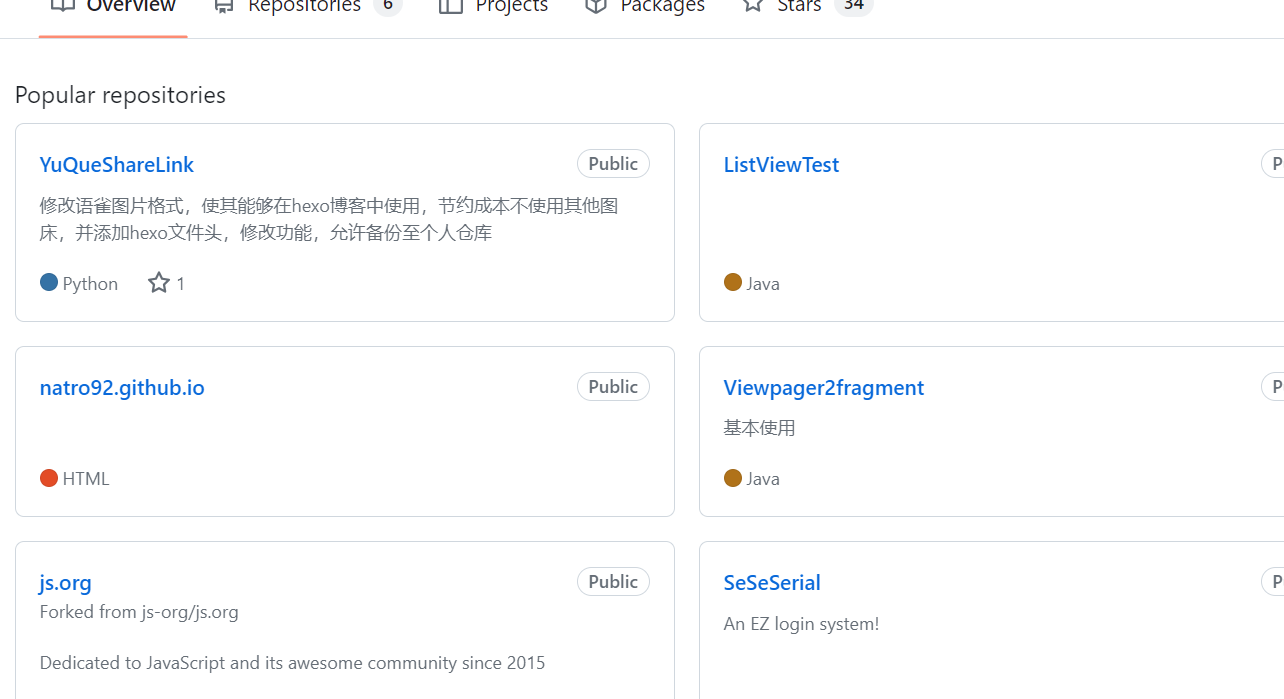
Task: Click the Forked from js-org/js.org text
Action: click(139, 612)
